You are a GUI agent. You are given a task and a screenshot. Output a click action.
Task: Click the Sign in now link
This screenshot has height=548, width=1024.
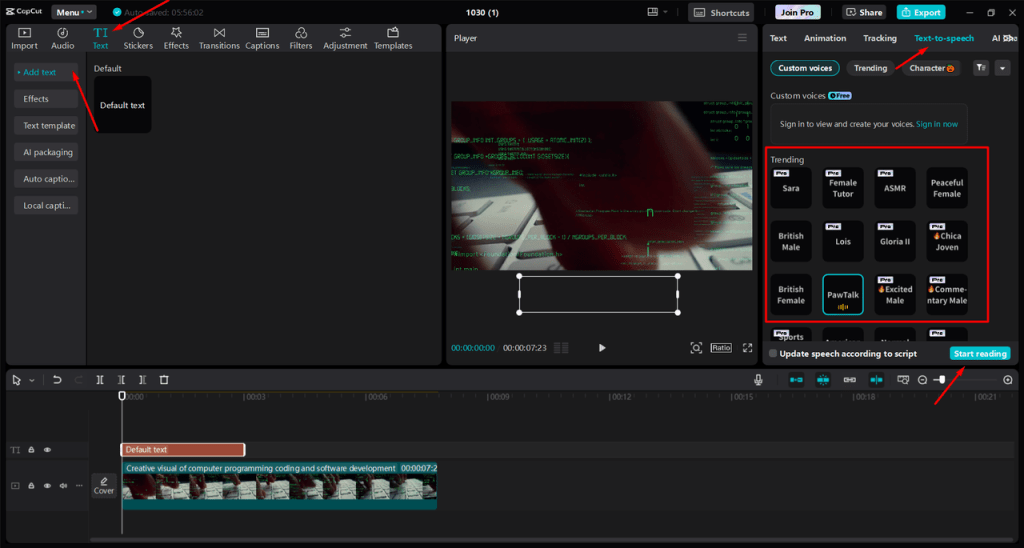[937, 124]
